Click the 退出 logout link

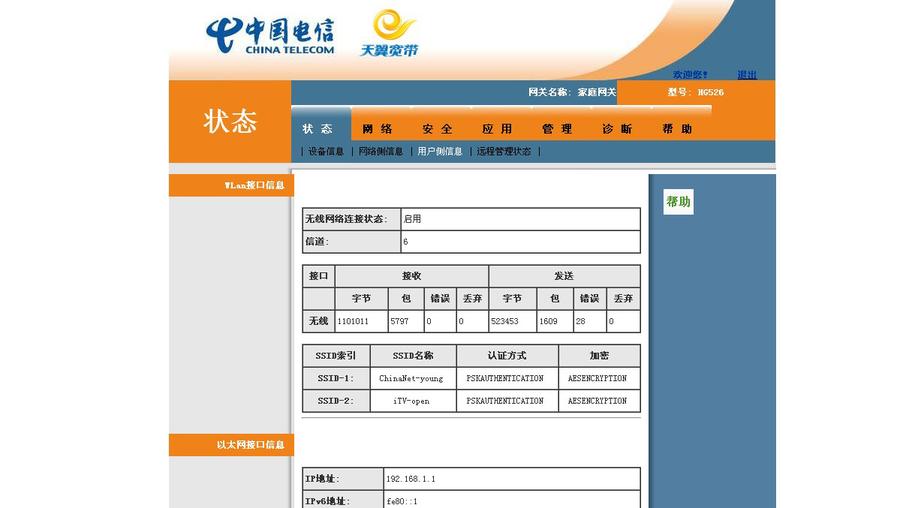point(747,75)
